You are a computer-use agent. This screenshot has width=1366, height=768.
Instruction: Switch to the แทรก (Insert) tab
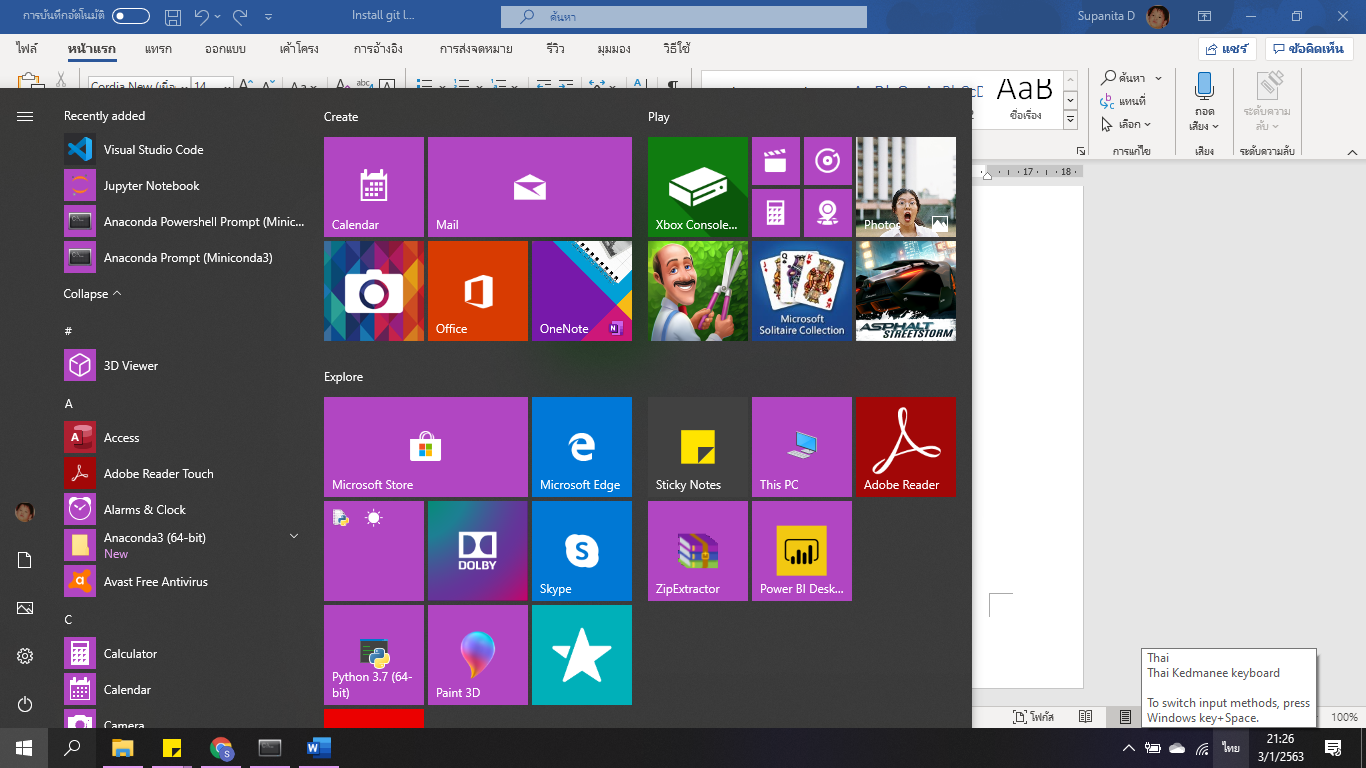(158, 49)
